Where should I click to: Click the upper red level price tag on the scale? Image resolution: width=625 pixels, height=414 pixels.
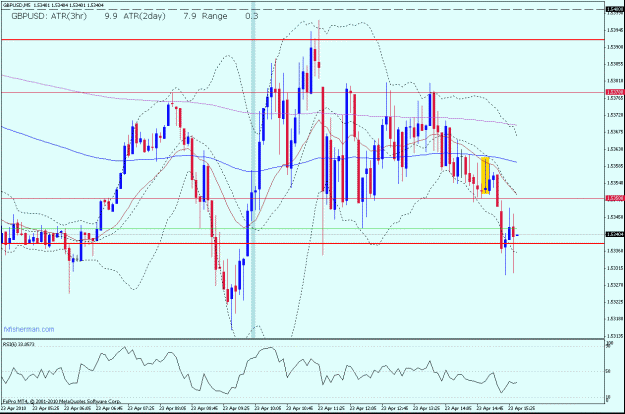pos(615,92)
